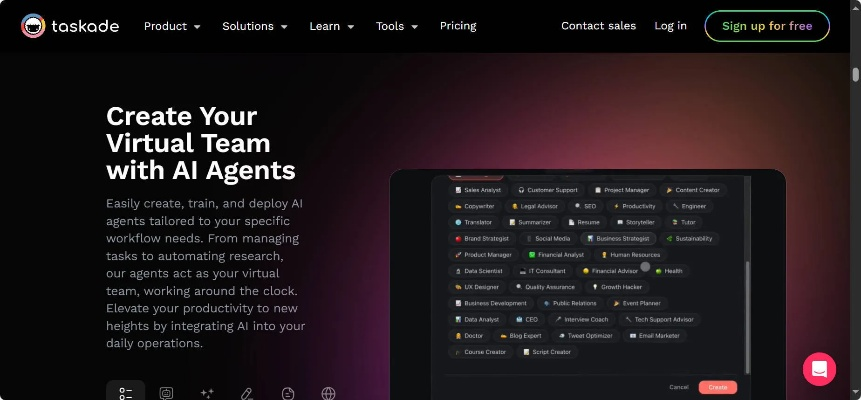861x400 pixels.
Task: Select the pencil writing feature icon
Action: [x=247, y=393]
